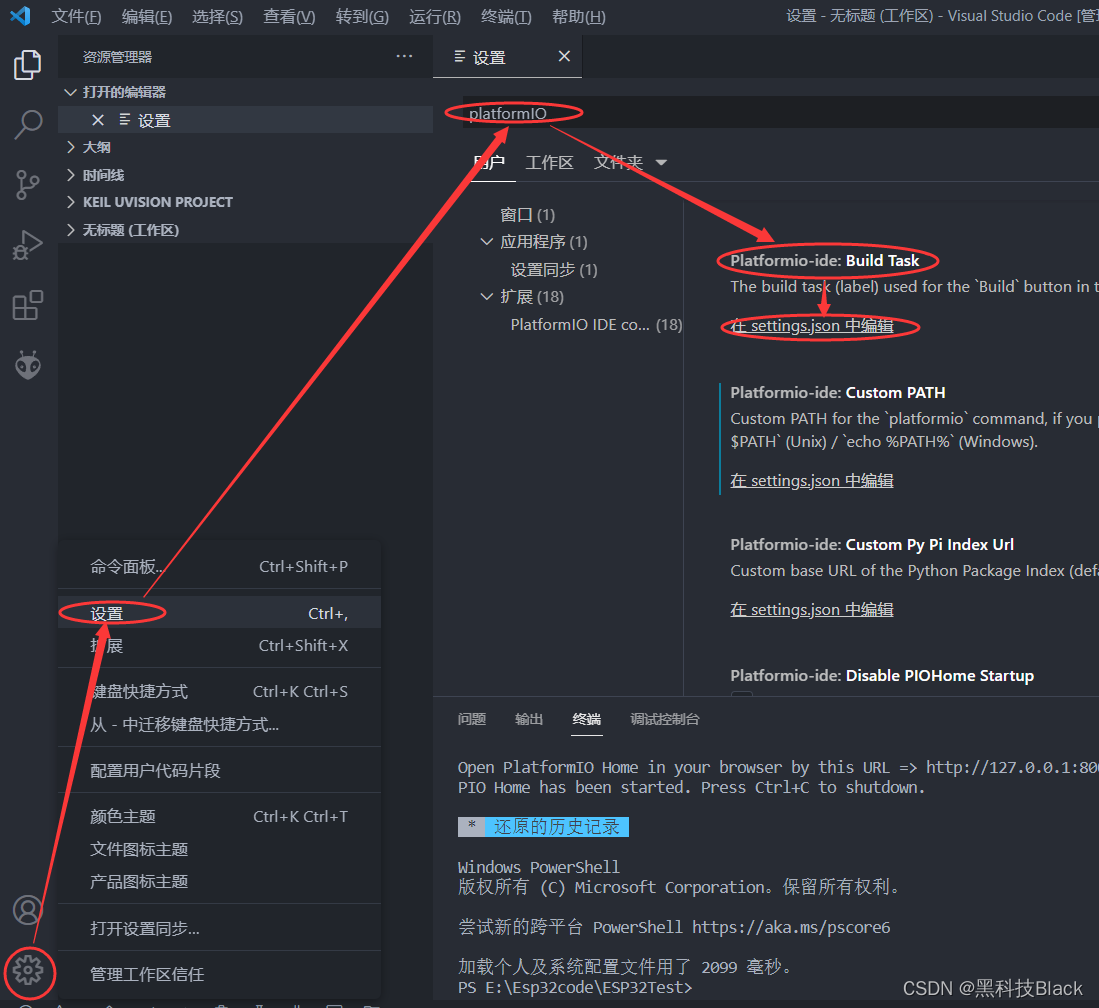This screenshot has width=1099, height=1008.
Task: Click the Platformio-ide: Custom PATH setting title
Action: pyautogui.click(x=838, y=393)
